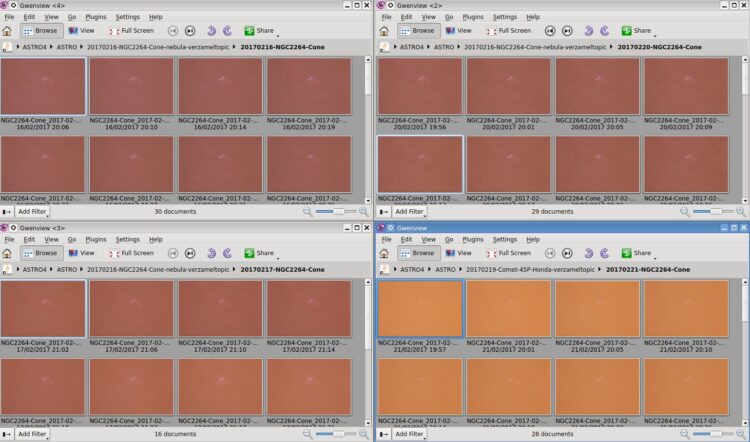Toggle the sidebar in the active Gwenview window

tap(384, 434)
